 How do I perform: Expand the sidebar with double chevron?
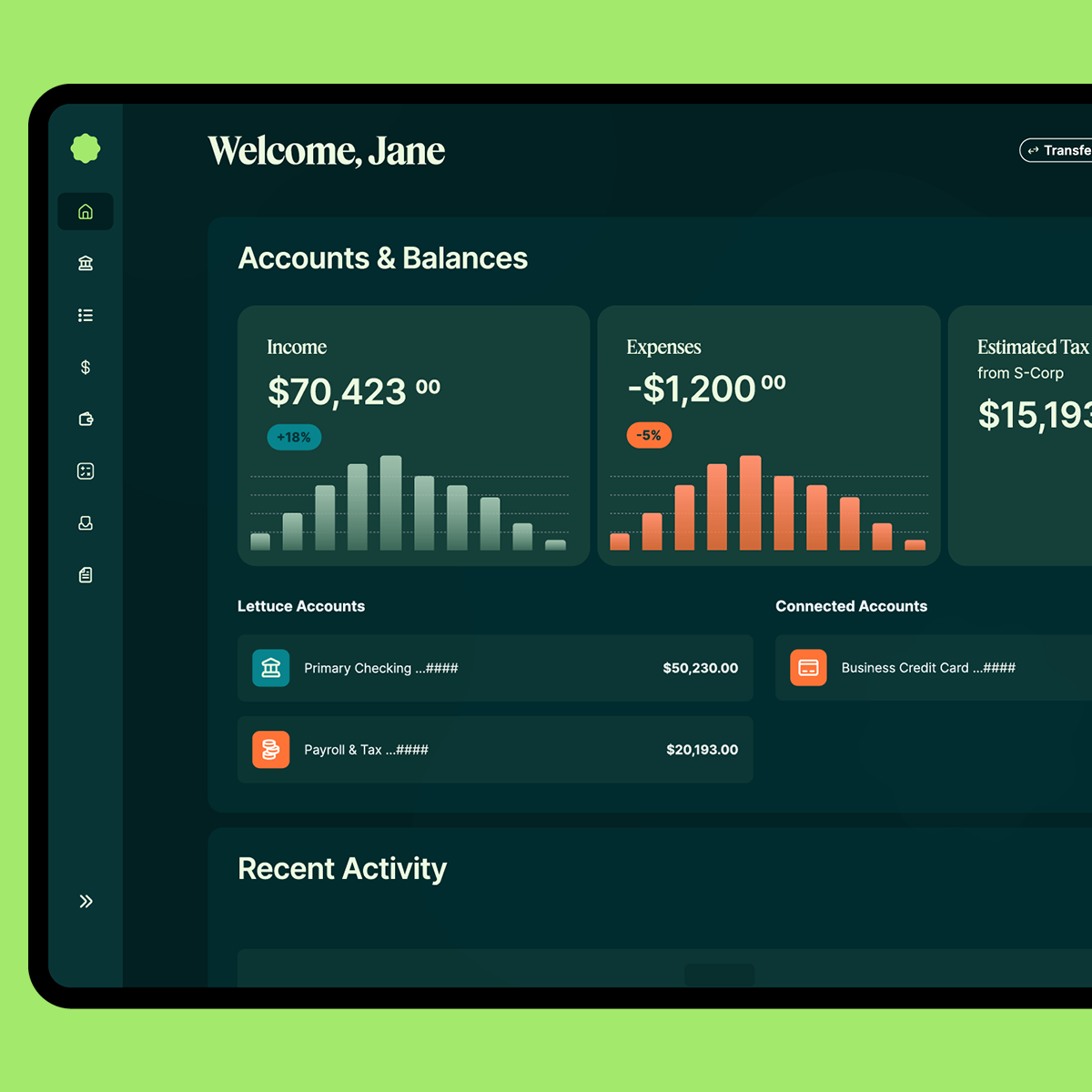coord(86,901)
